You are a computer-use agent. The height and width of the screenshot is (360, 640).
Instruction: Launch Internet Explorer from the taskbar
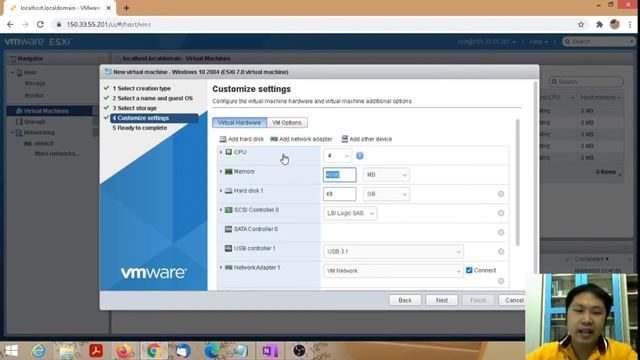39,351
